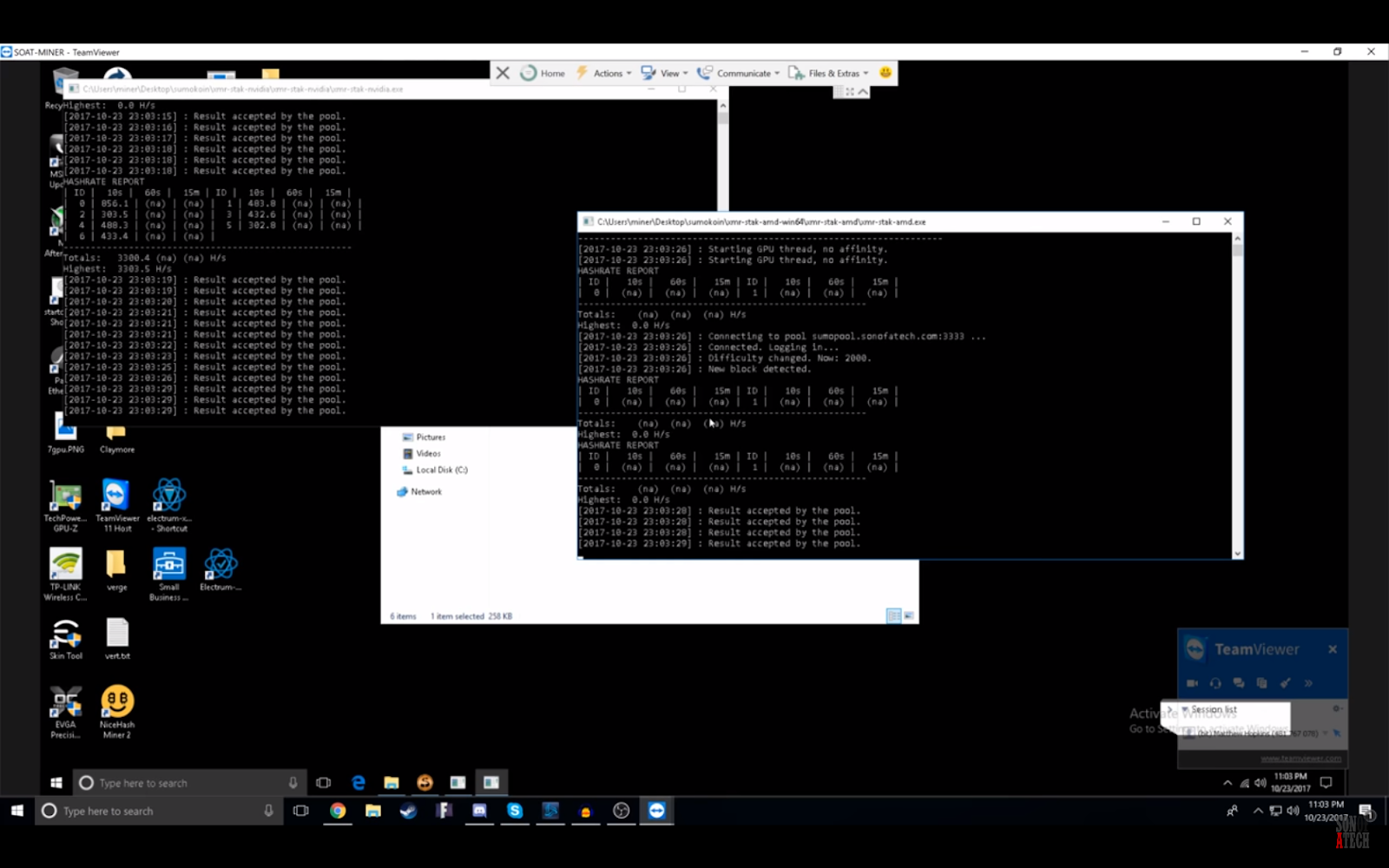Image resolution: width=1389 pixels, height=868 pixels.
Task: Select the NiceHash Miner 2 icon
Action: click(117, 712)
